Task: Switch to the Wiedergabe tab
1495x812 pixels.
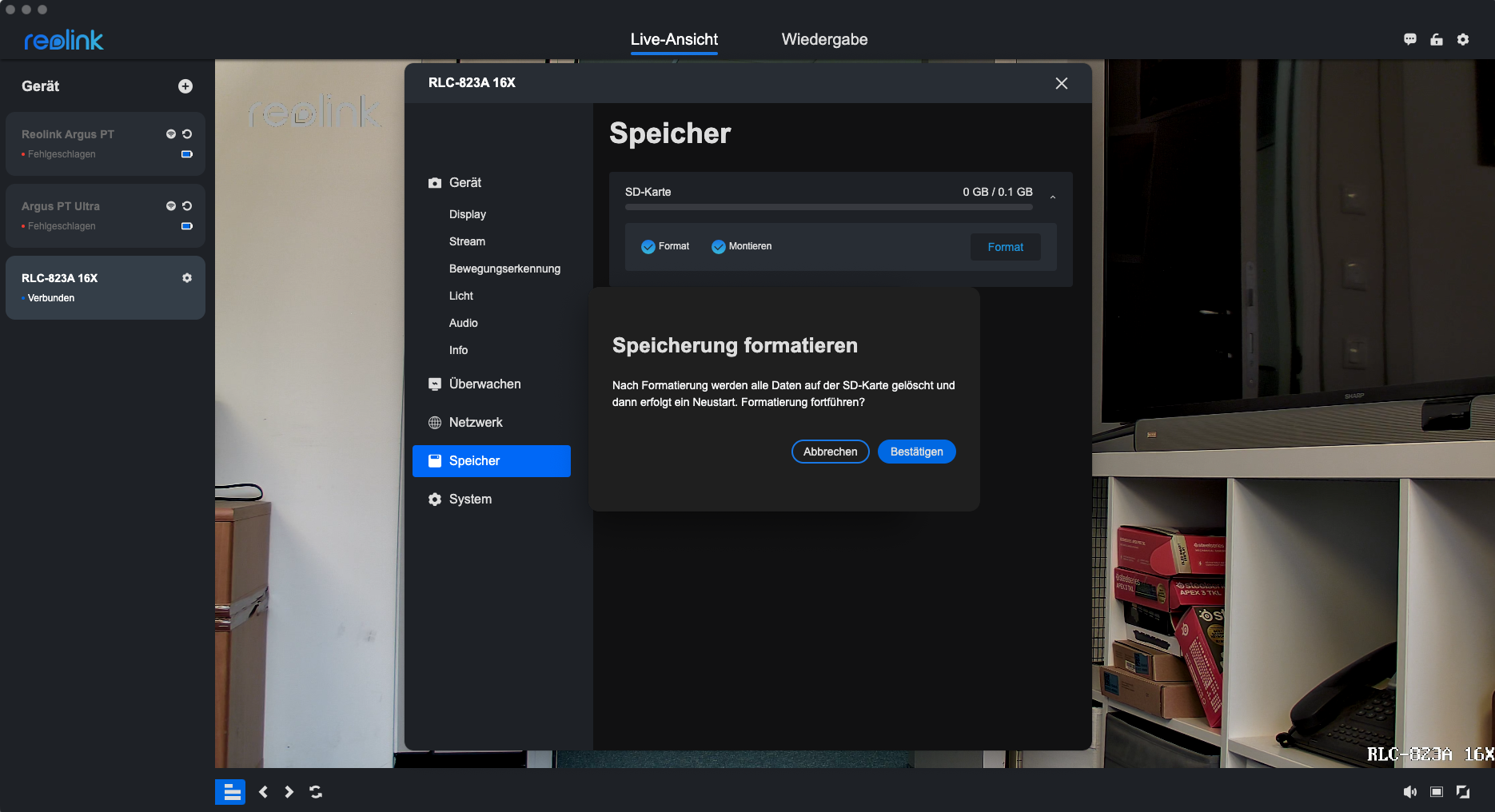Action: click(x=824, y=40)
